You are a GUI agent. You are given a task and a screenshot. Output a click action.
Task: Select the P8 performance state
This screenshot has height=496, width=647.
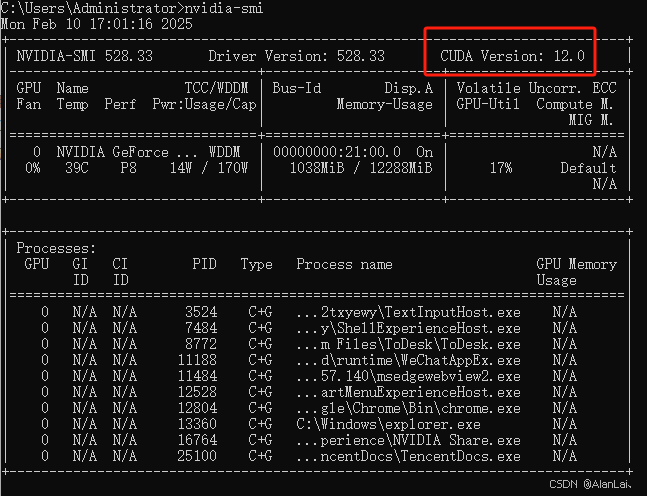128,168
